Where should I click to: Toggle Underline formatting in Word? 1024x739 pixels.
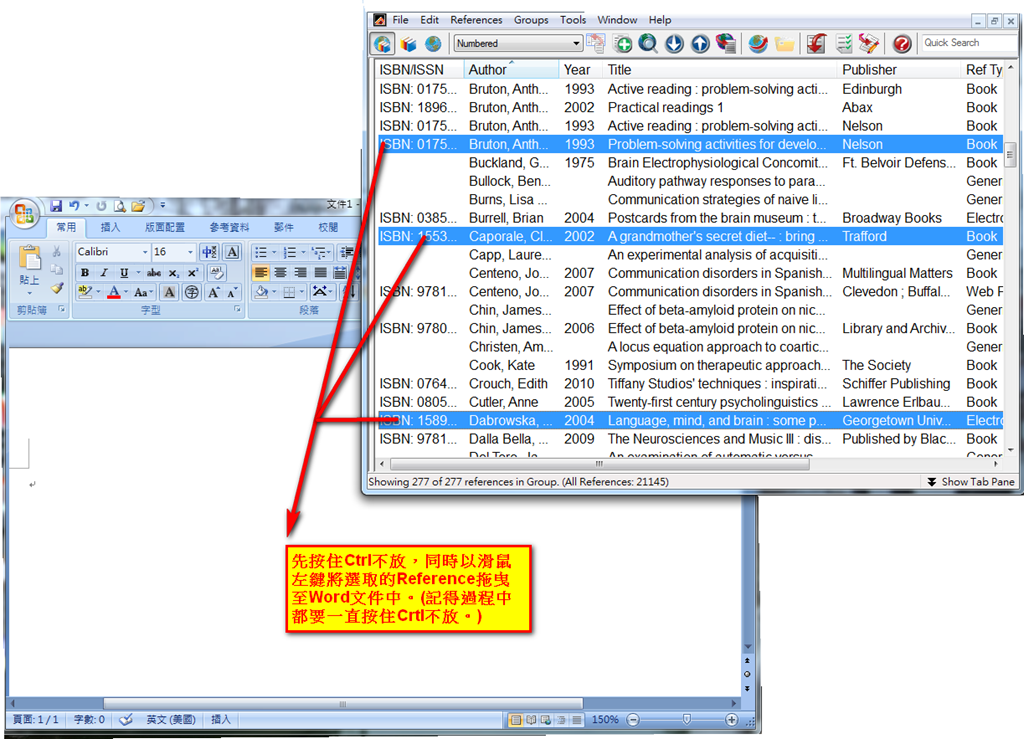click(123, 273)
